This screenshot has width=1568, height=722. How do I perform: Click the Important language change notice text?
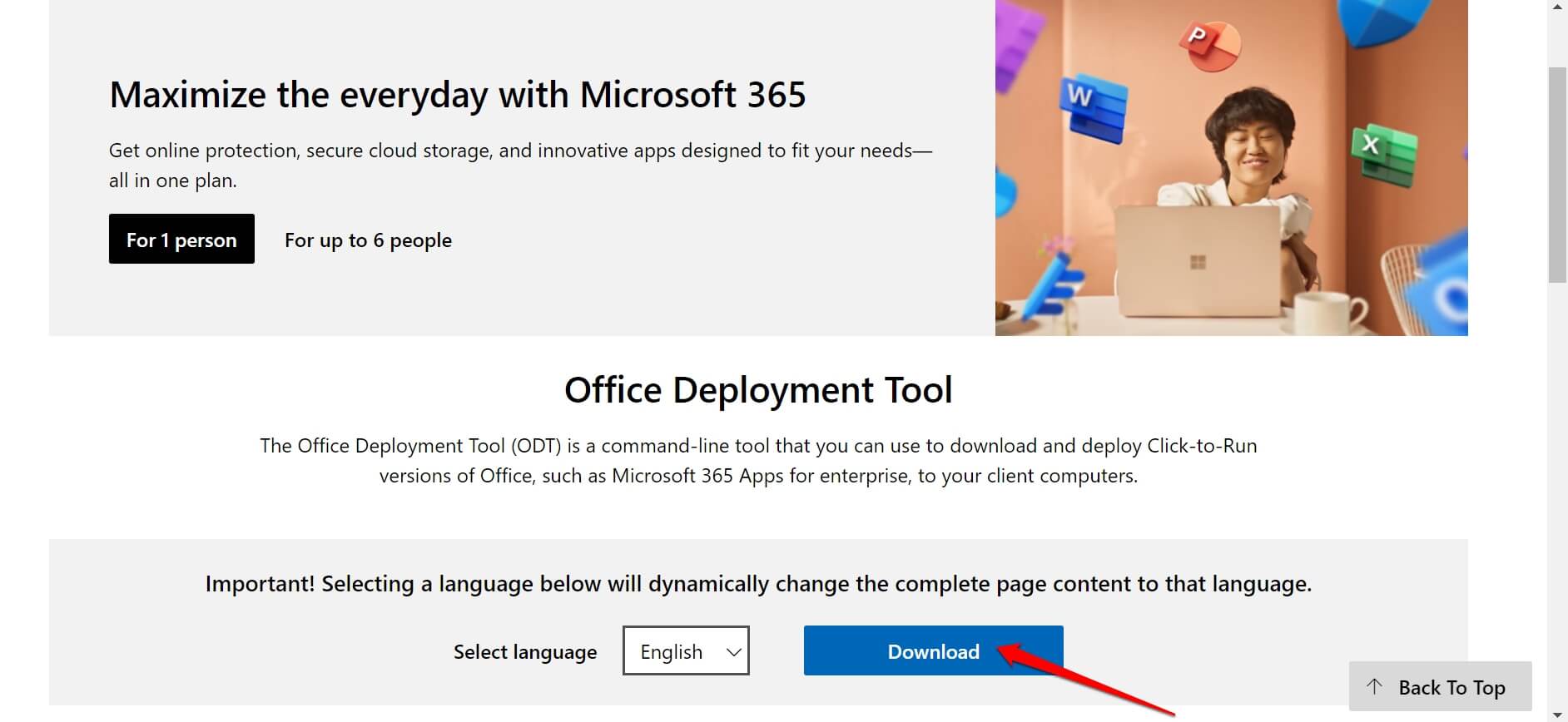pyautogui.click(x=758, y=584)
